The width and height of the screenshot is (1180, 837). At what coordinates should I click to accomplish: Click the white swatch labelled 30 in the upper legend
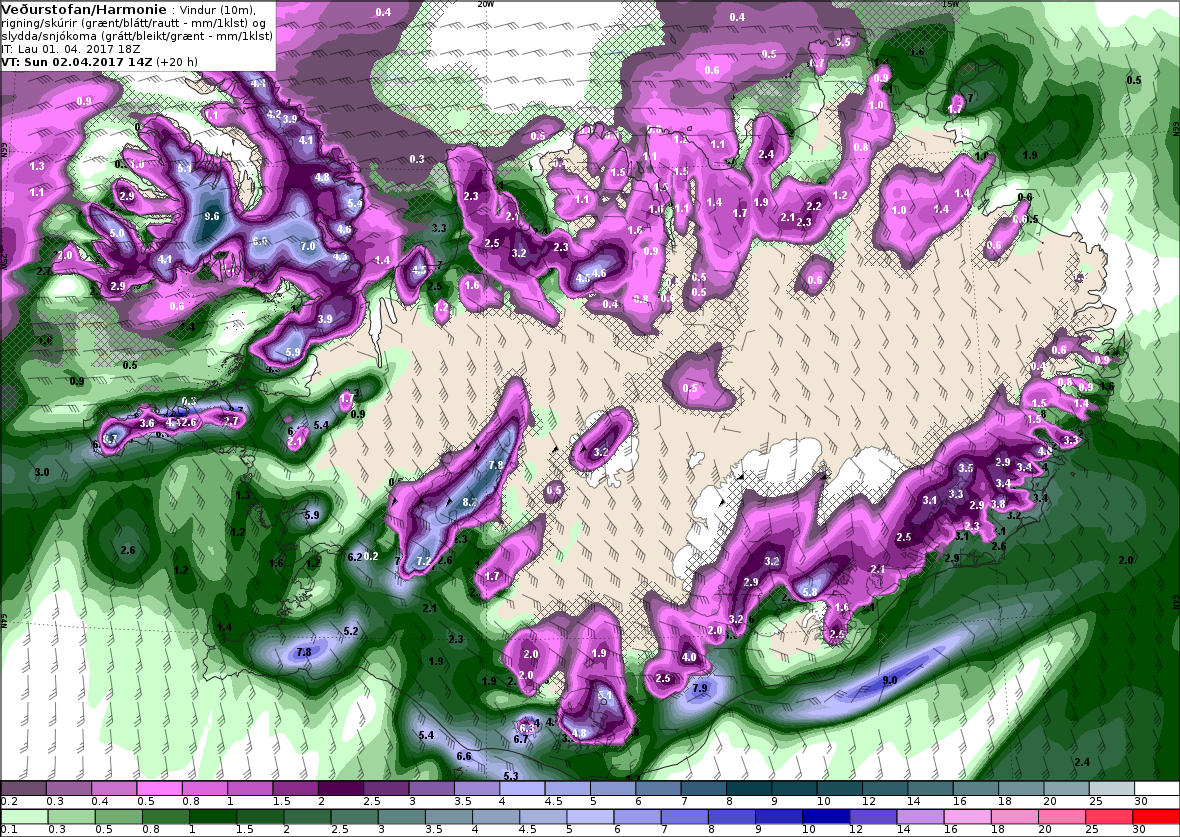(x=1156, y=789)
